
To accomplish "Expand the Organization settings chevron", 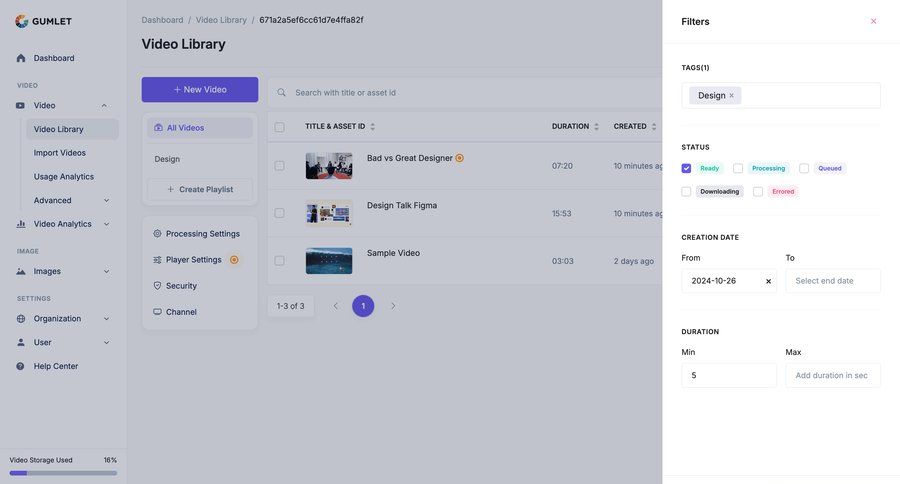I will pos(107,319).
